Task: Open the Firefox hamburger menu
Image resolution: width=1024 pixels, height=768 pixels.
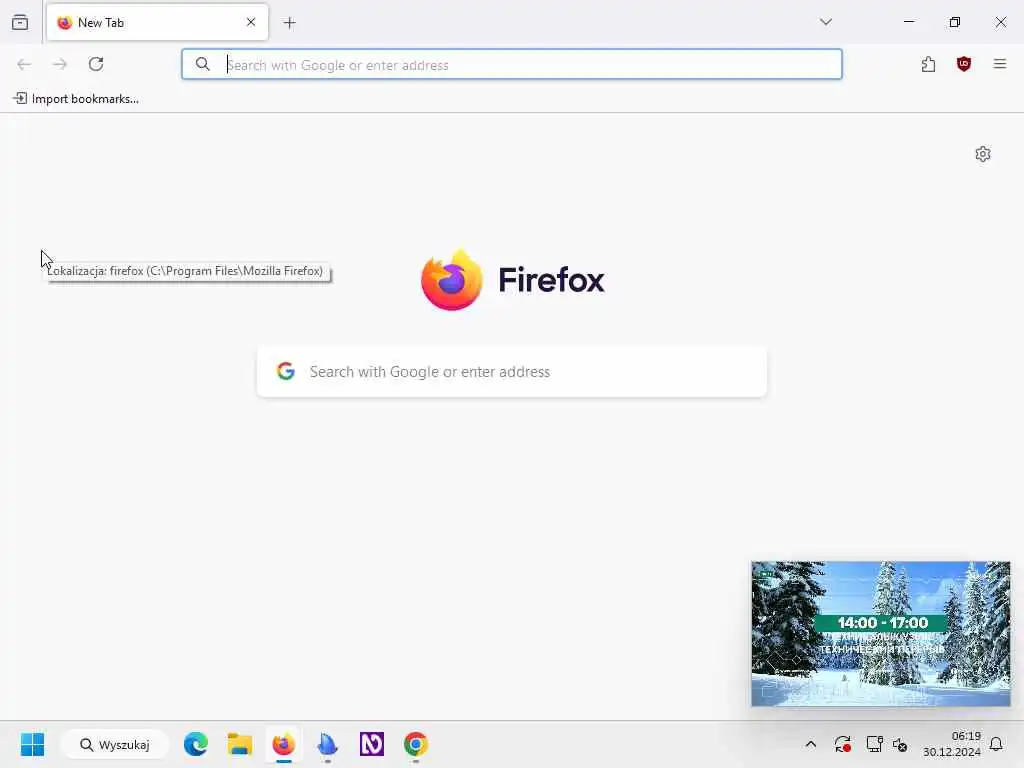Action: tap(1000, 64)
